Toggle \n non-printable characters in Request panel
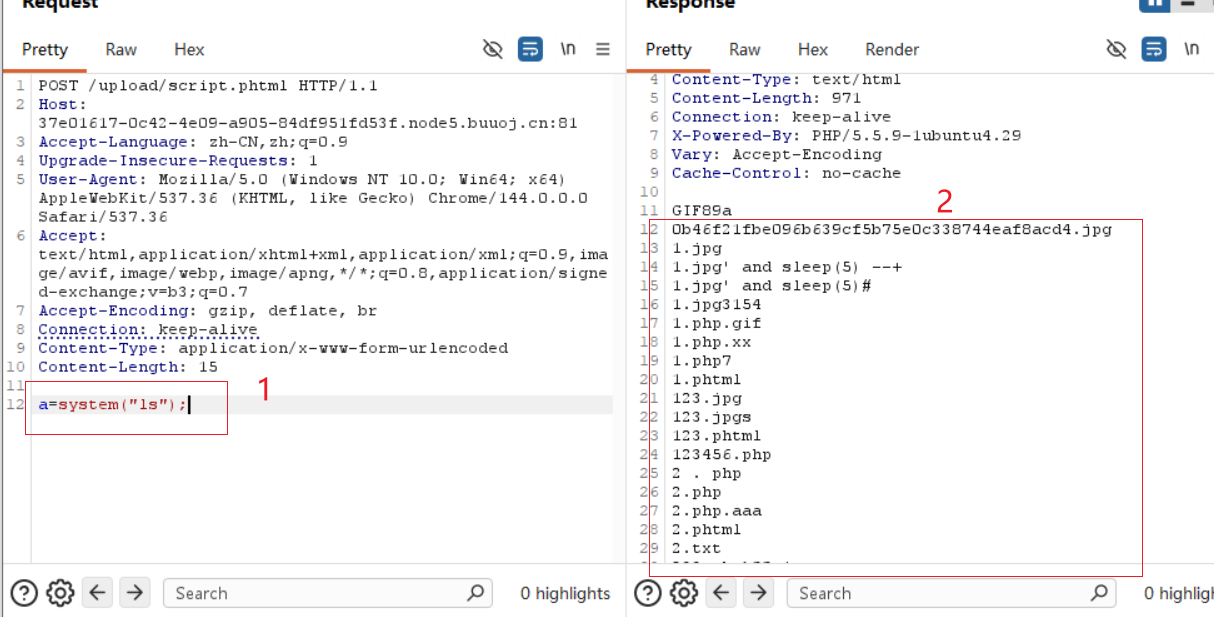 pos(568,49)
